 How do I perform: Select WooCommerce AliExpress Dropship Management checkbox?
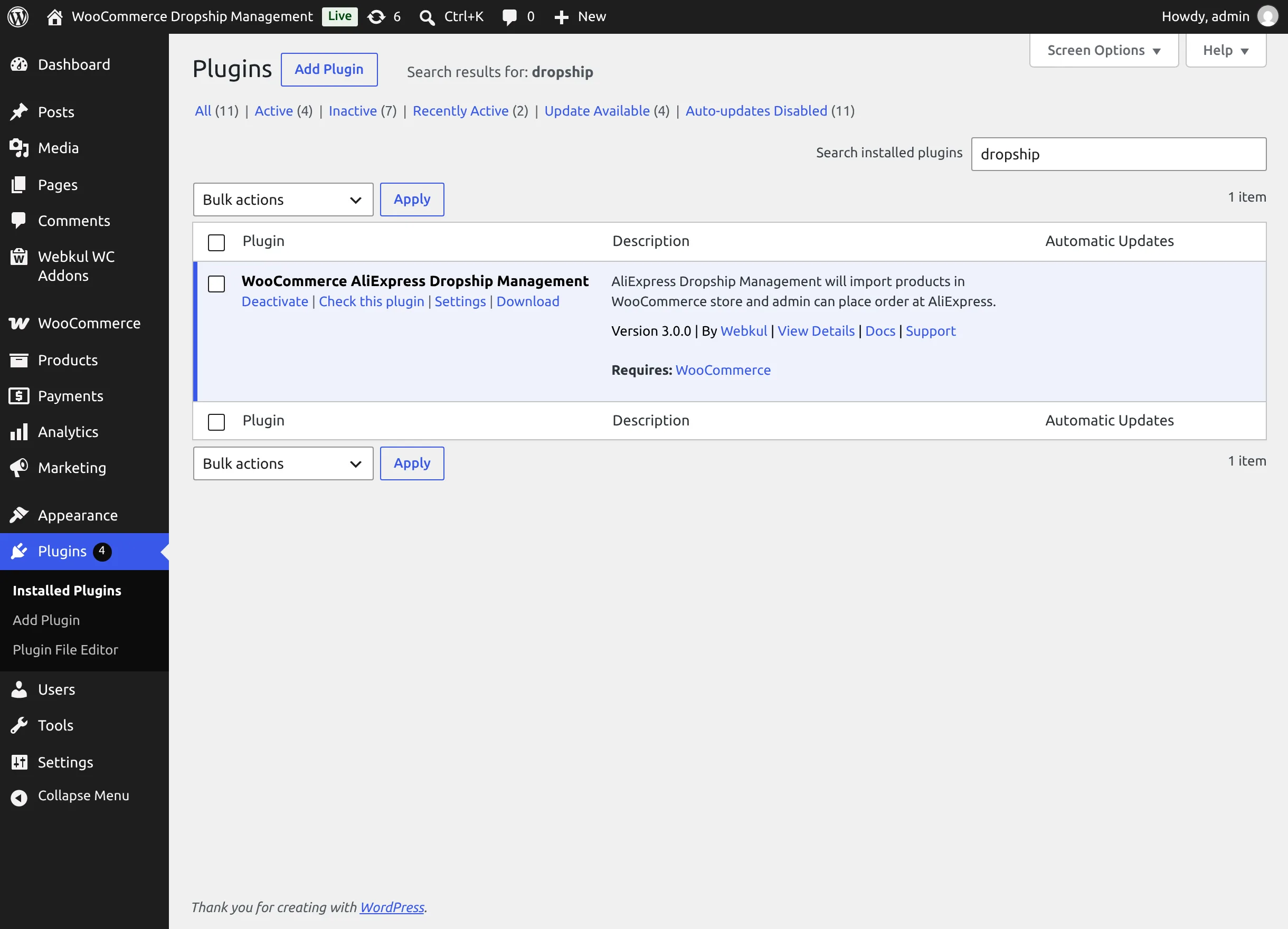click(216, 284)
